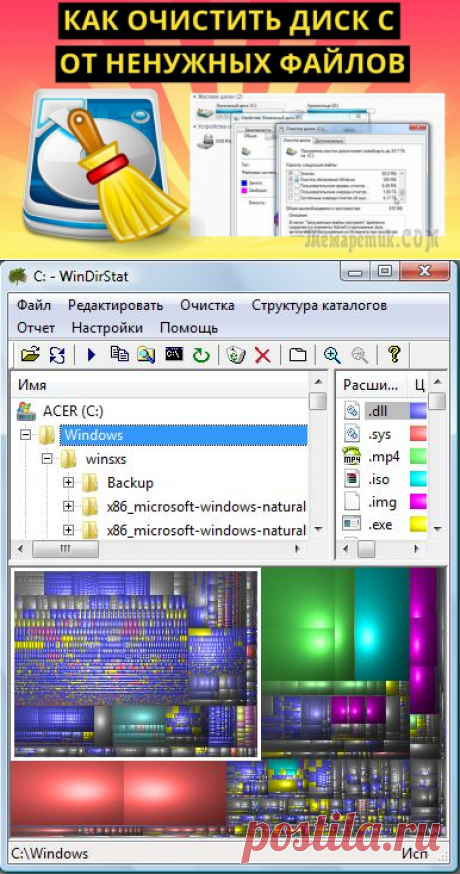This screenshot has height=874, width=460.
Task: Click extension list's horizontal scrollbar left arrow
Action: [x=348, y=549]
